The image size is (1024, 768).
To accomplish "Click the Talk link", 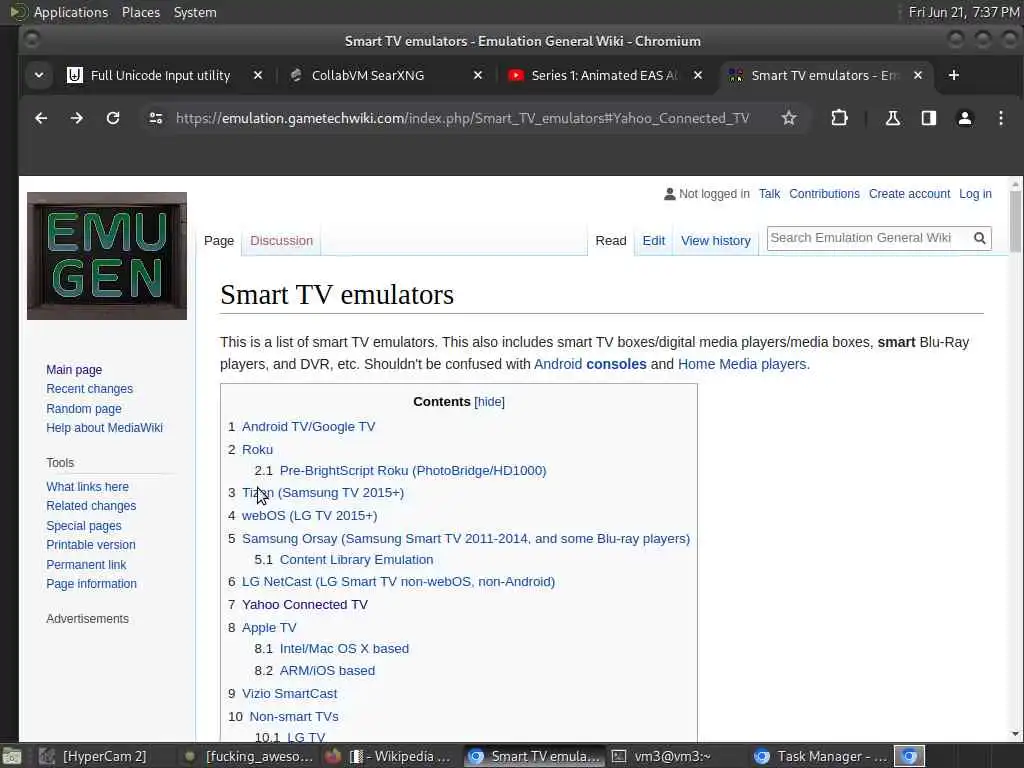I will 769,194.
